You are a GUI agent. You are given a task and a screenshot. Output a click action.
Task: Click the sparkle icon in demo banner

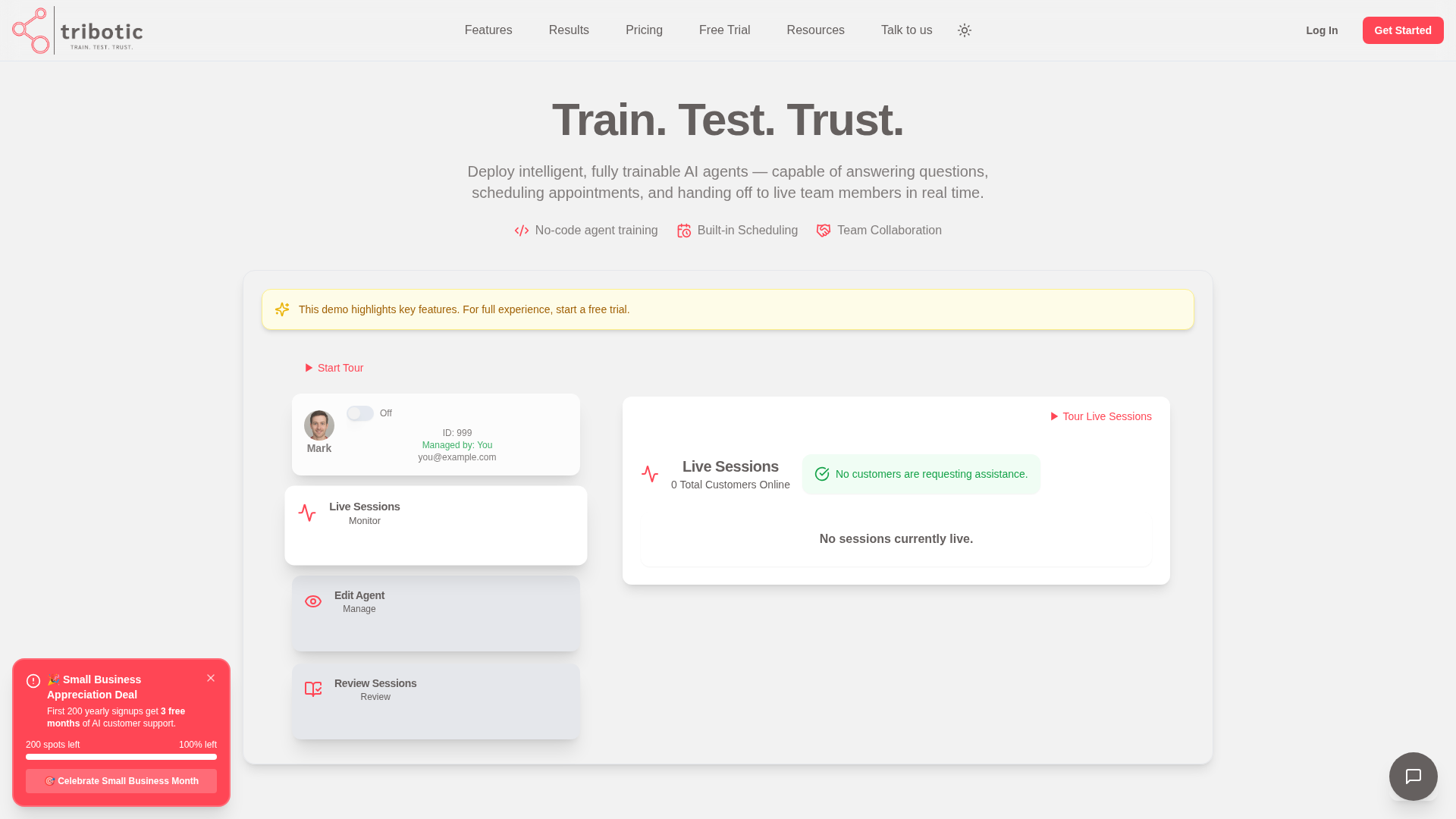[x=282, y=309]
